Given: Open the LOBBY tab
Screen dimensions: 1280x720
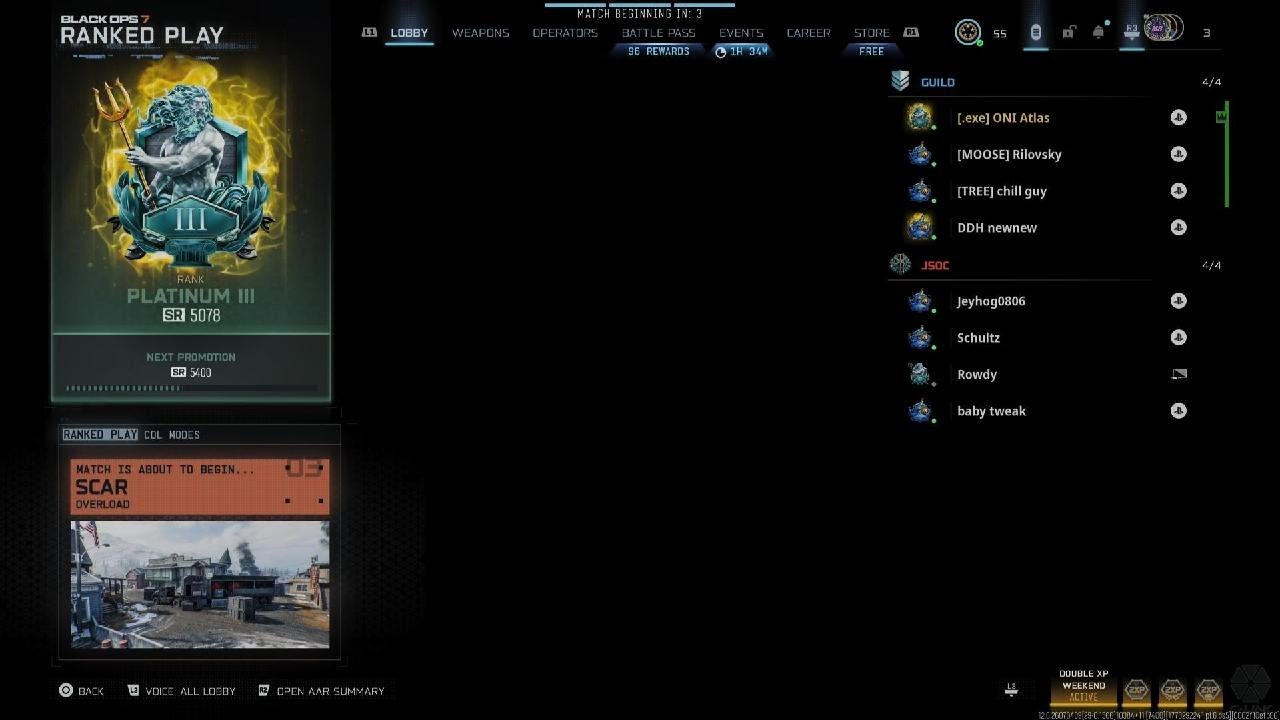Looking at the screenshot, I should 409,33.
